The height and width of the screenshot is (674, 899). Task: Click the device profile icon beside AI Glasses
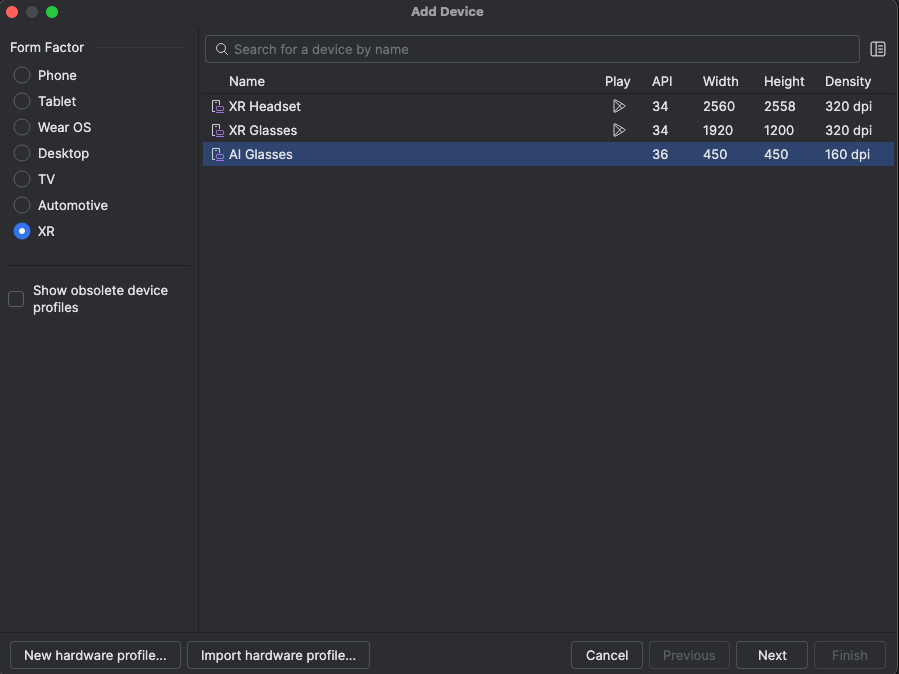click(x=217, y=154)
